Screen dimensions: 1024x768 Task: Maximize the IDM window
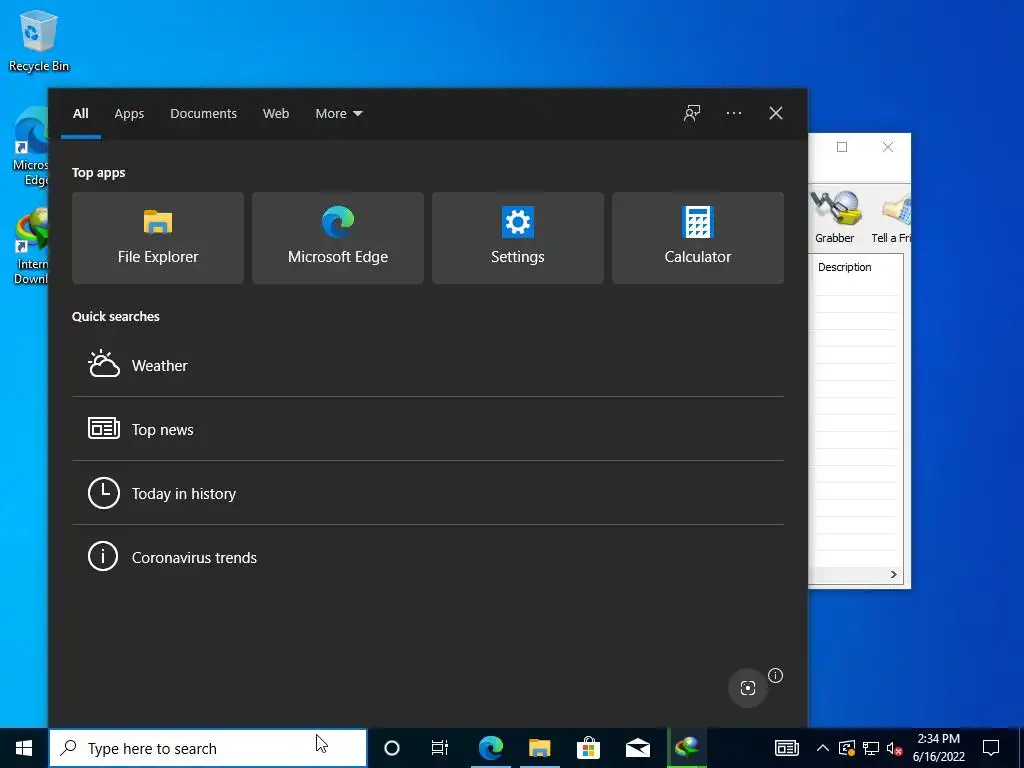click(x=842, y=147)
